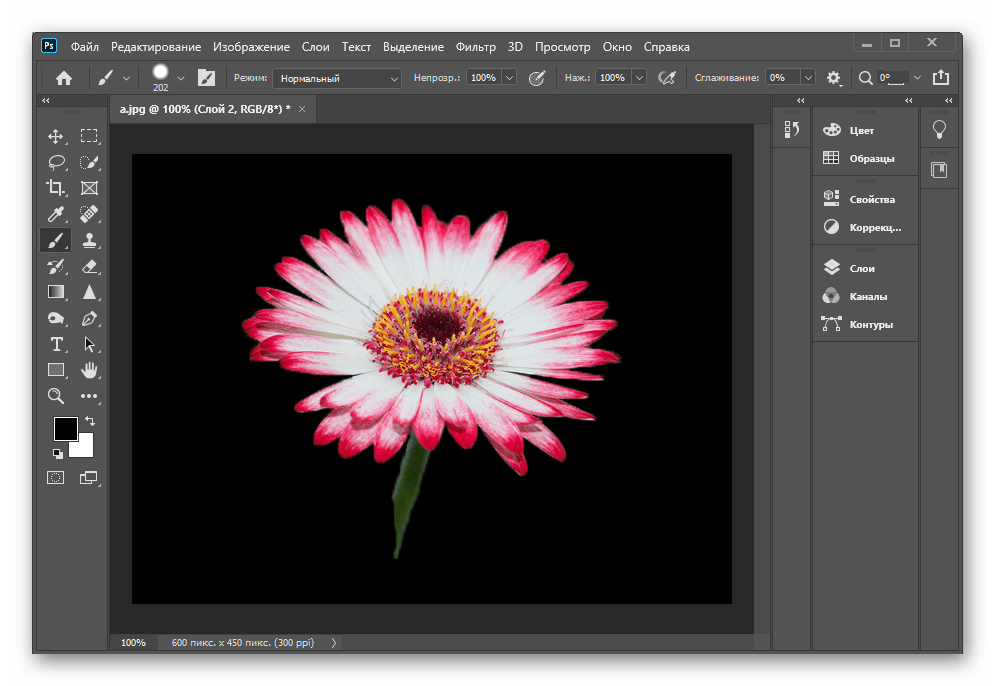This screenshot has height=686, width=995.
Task: Toggle pressure for opacity button
Action: 537,78
